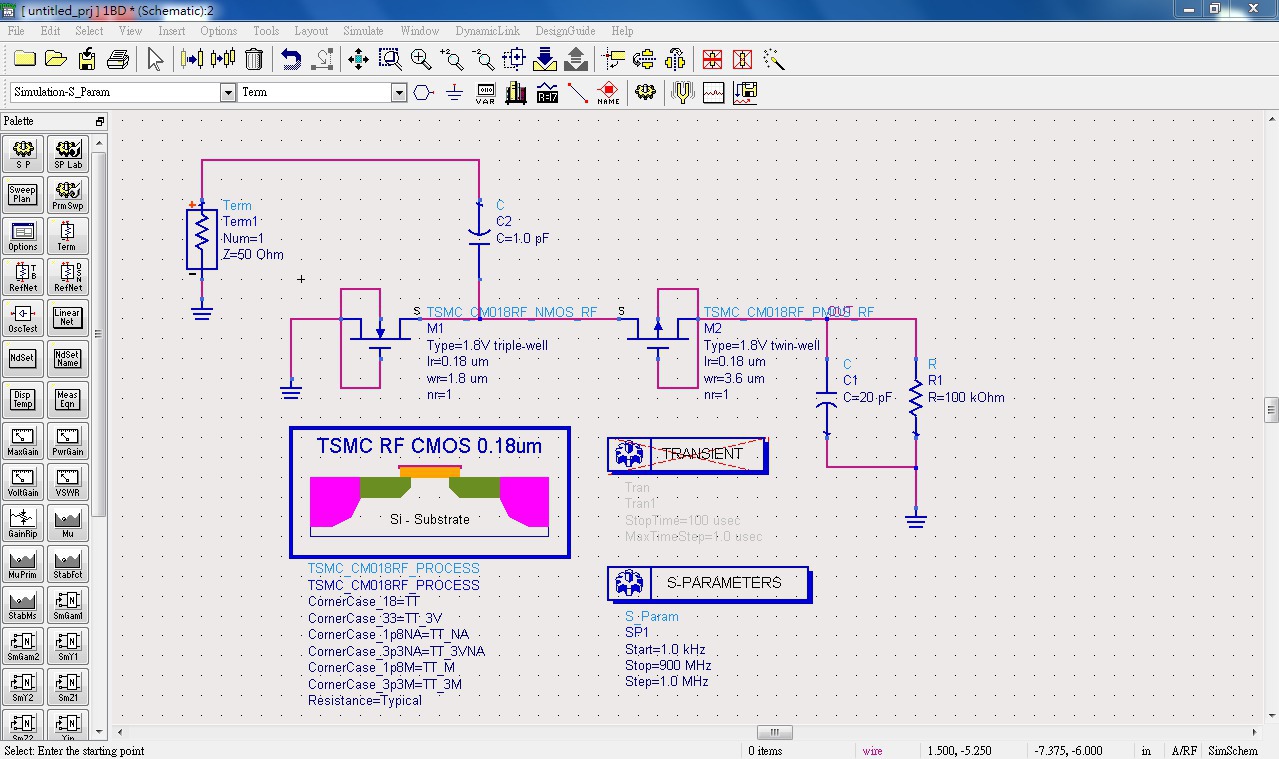This screenshot has width=1279, height=759.
Task: Open the Simulate menu
Action: [x=363, y=31]
